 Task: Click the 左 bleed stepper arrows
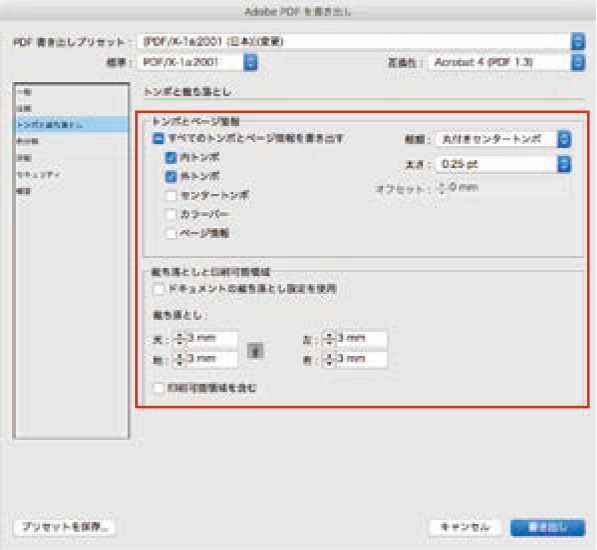click(329, 338)
